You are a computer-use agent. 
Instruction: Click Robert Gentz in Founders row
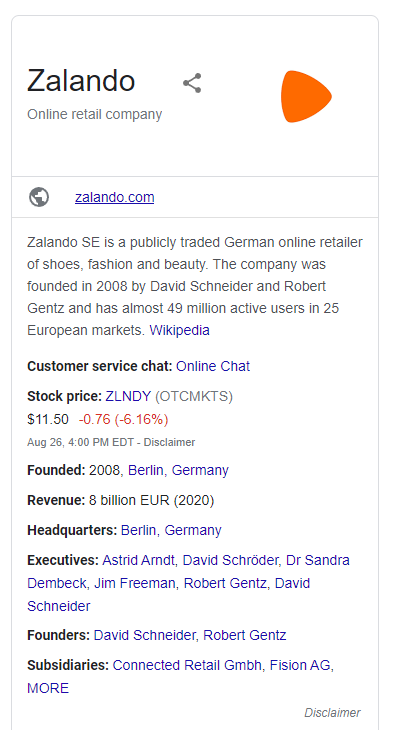click(x=244, y=635)
